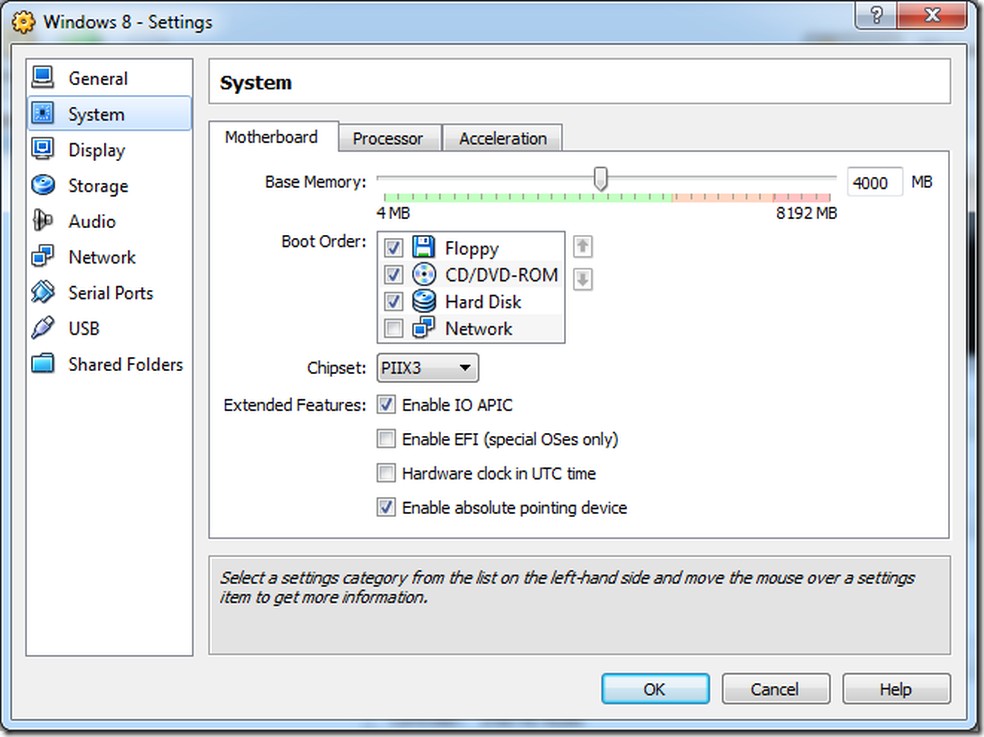Move boot device up with arrow button
The width and height of the screenshot is (984, 737).
(582, 246)
